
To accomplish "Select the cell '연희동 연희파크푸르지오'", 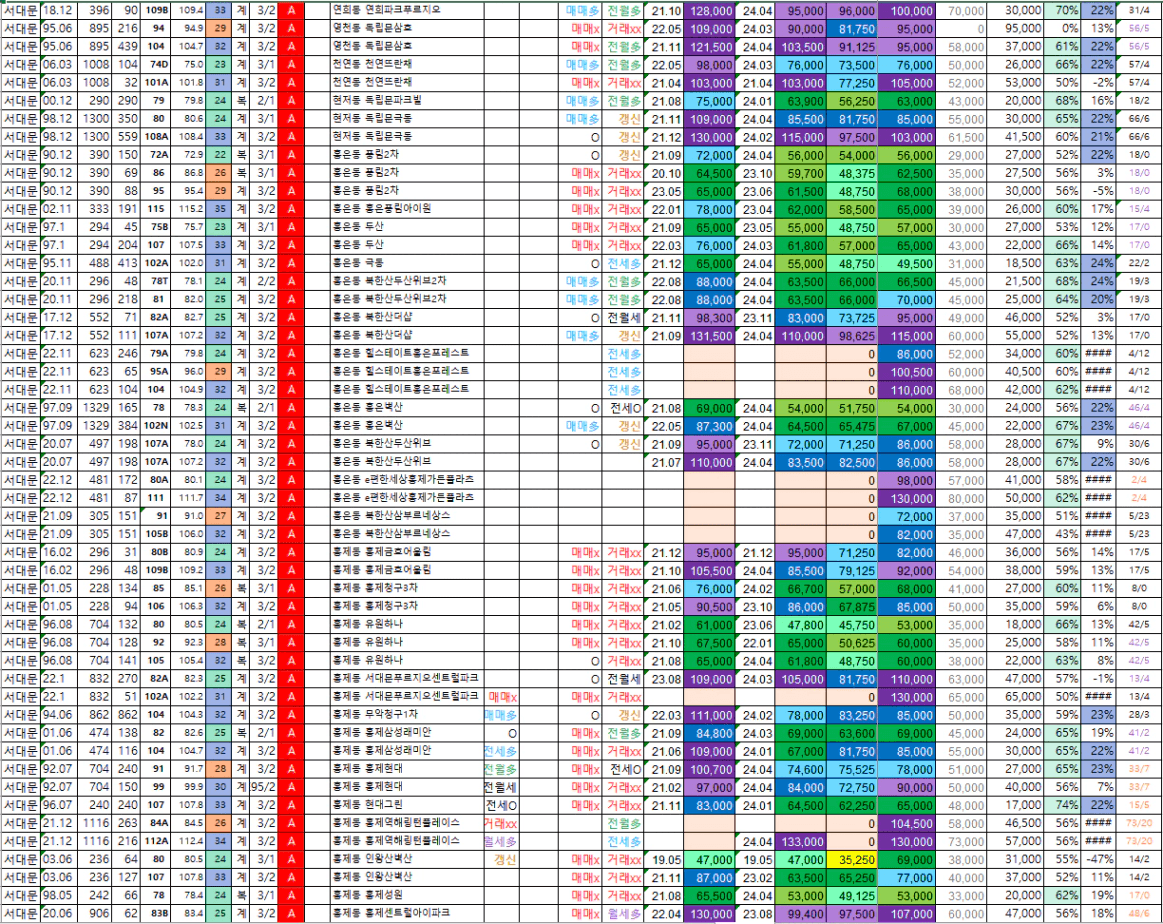I will 406,10.
